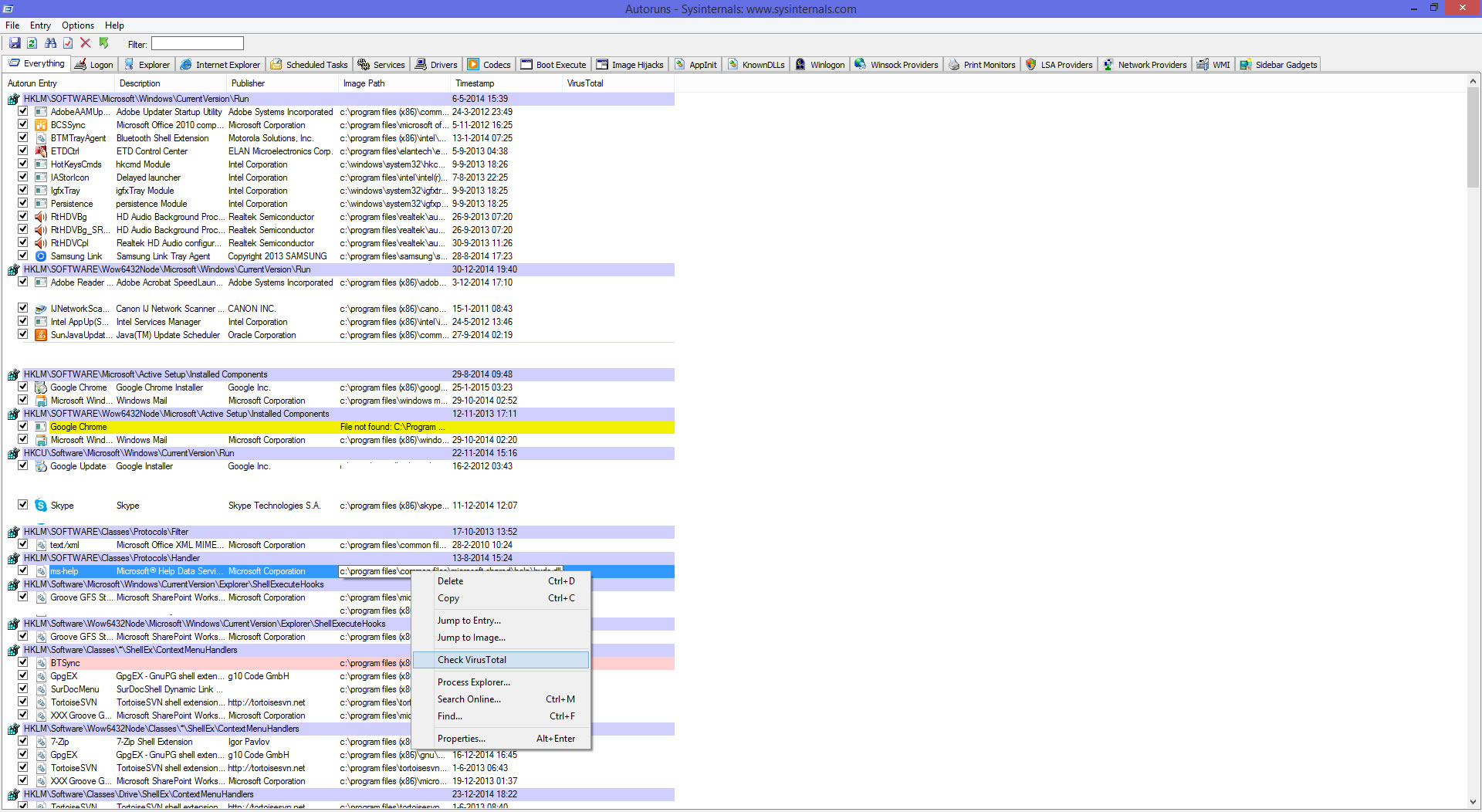The image size is (1482, 812).
Task: Select Check VirusTotal from the context menu
Action: [472, 660]
